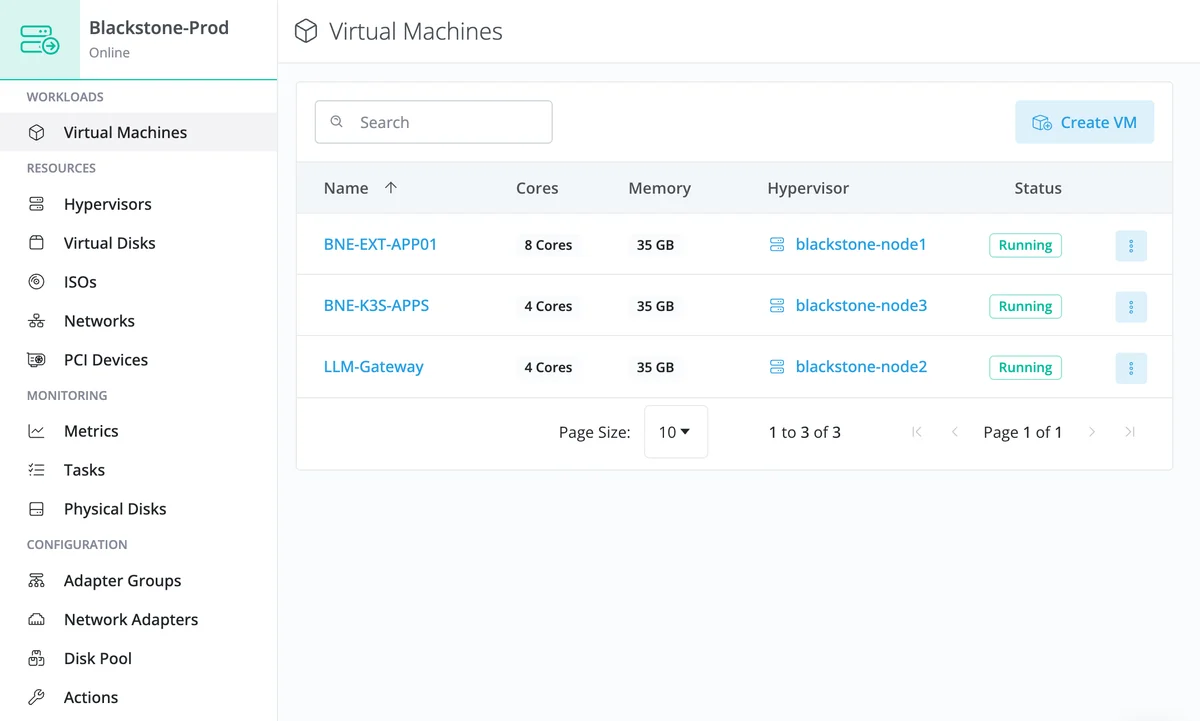The width and height of the screenshot is (1200, 721).
Task: Open the Page Size dropdown
Action: tap(676, 432)
